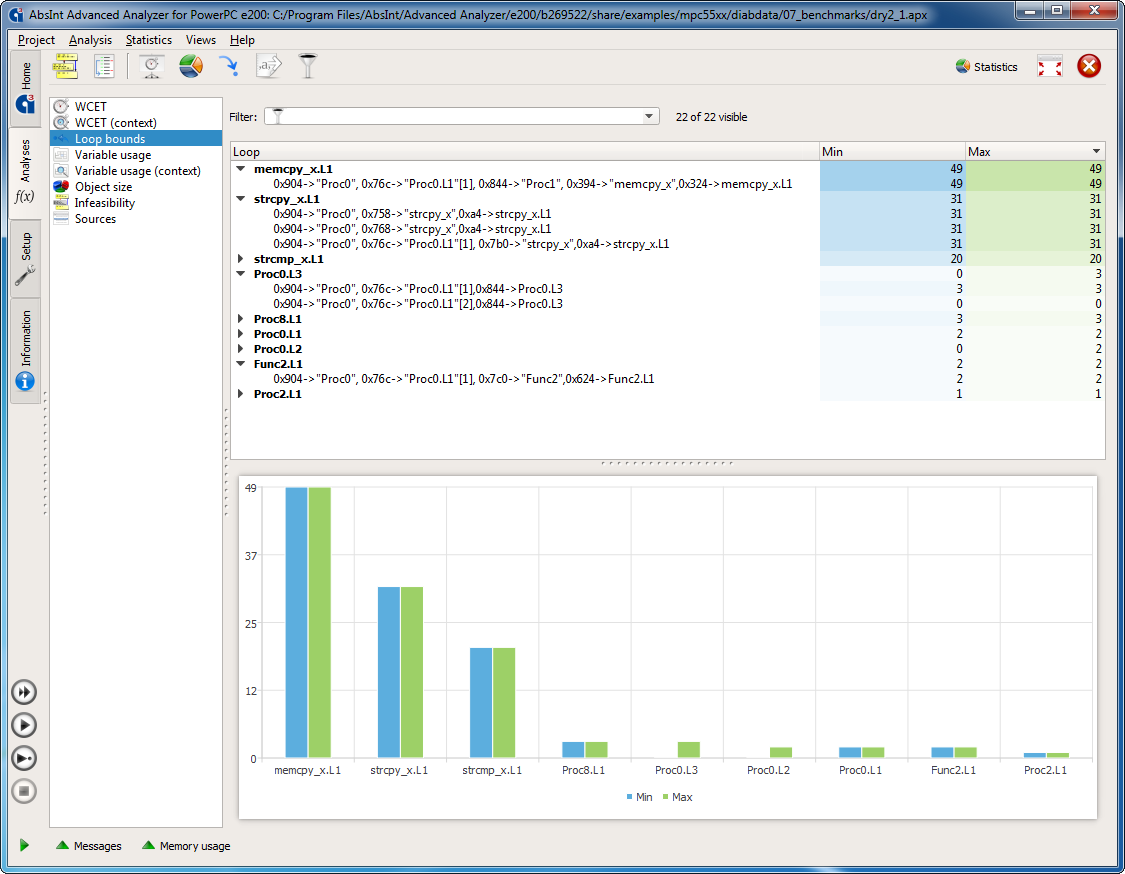Open the WCET (context) view
This screenshot has height=874, width=1125.
136,123
